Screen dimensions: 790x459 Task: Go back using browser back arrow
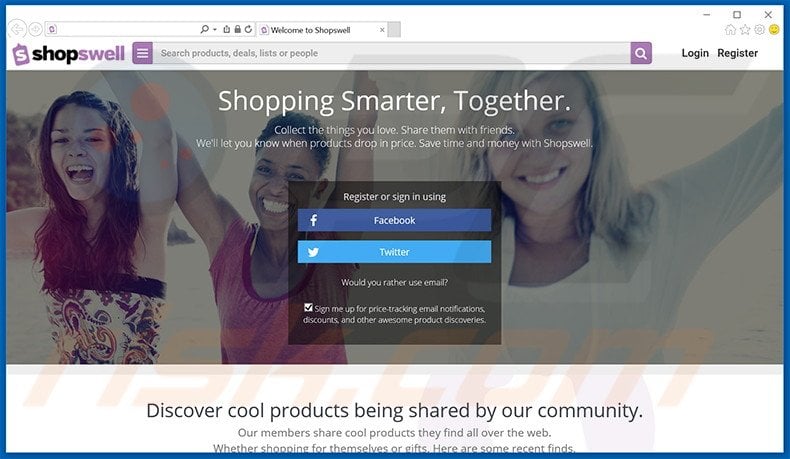pos(17,30)
